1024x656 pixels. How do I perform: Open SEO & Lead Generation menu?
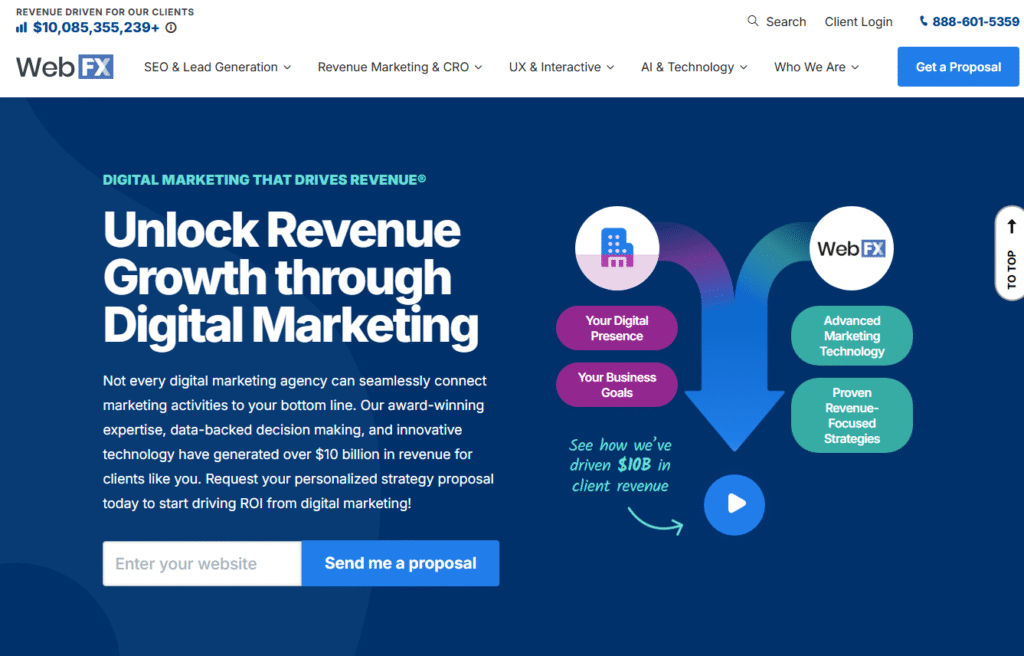coord(217,67)
